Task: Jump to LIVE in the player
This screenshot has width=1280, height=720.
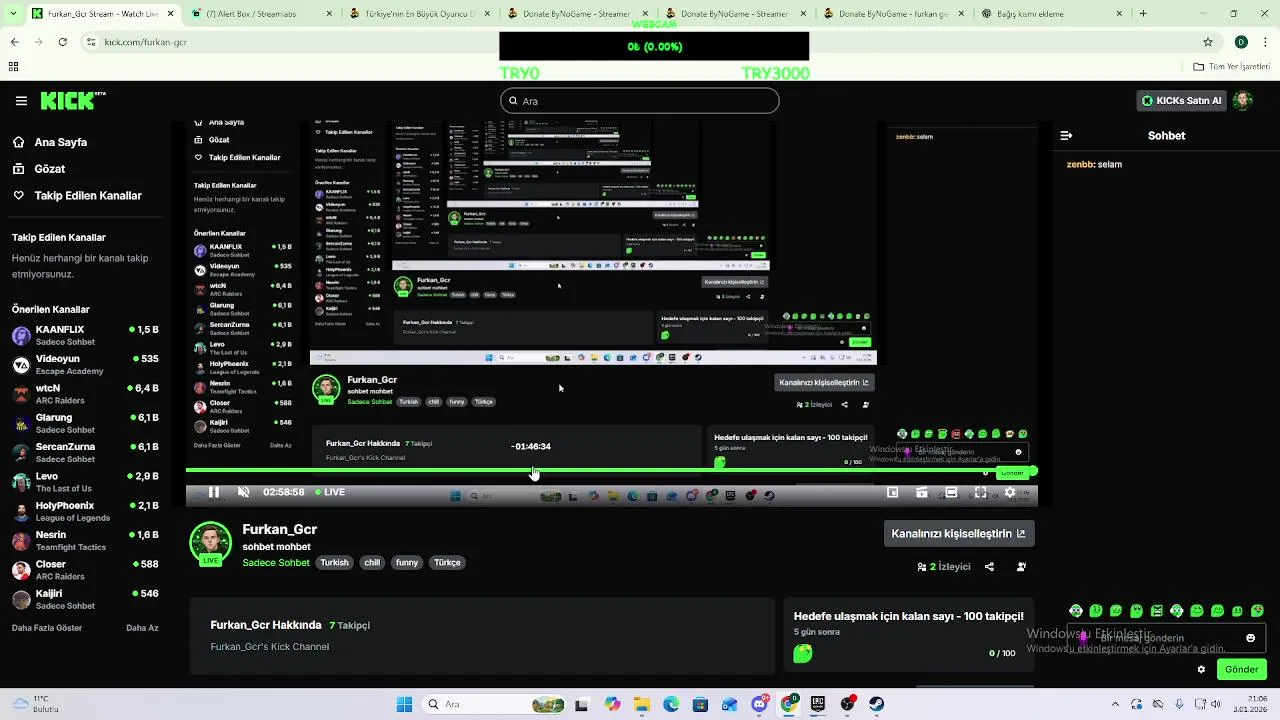Action: (x=330, y=492)
